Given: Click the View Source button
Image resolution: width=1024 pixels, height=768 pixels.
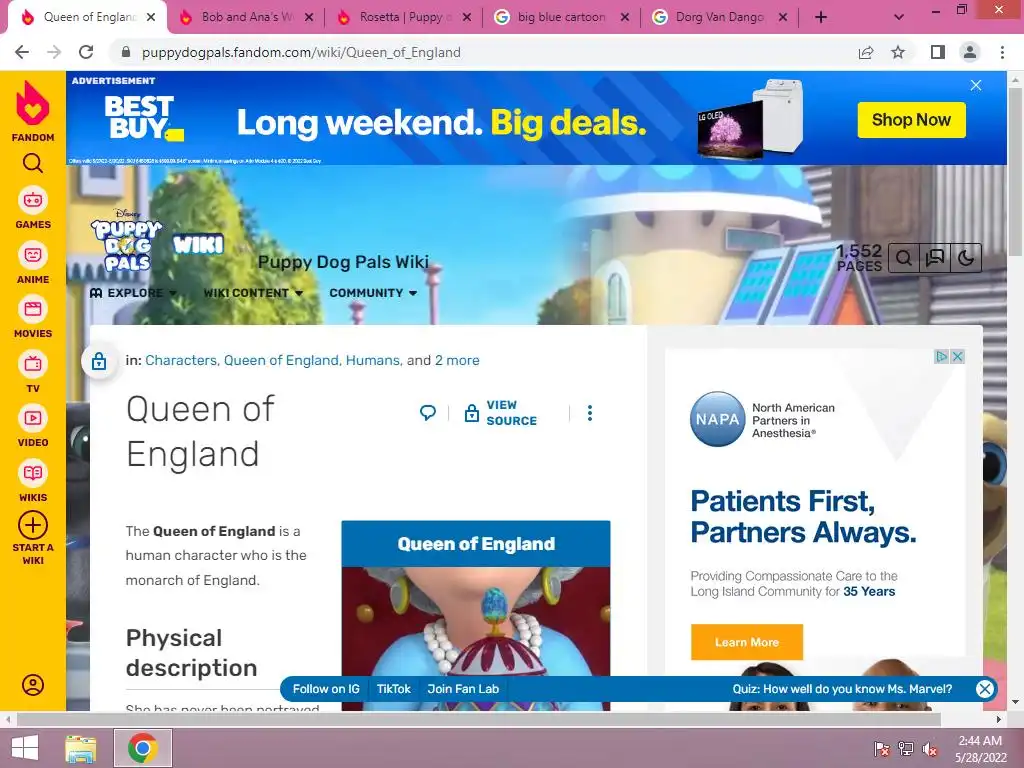Looking at the screenshot, I should [500, 413].
